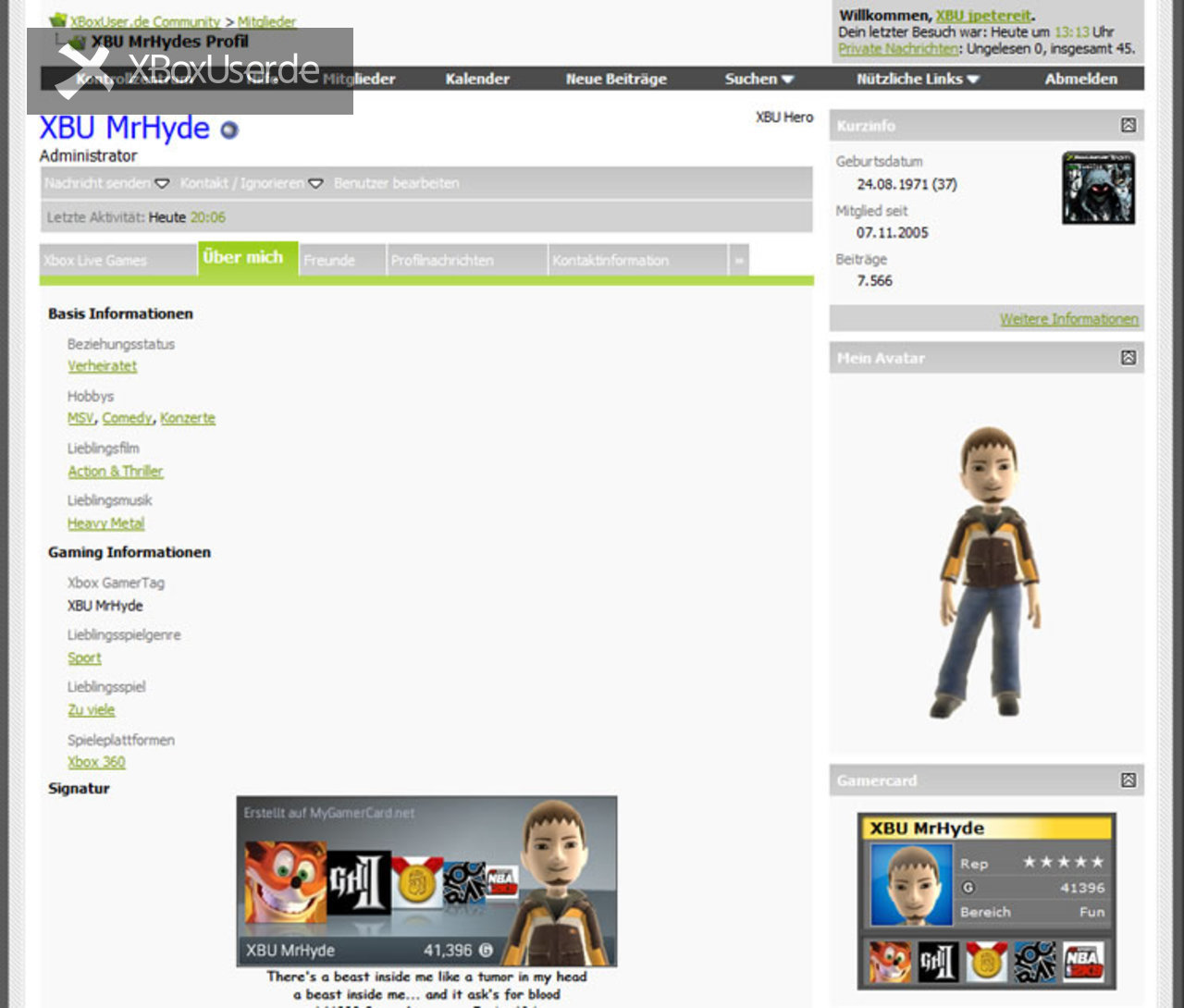Click the join date '07.11.2005'

(x=892, y=233)
